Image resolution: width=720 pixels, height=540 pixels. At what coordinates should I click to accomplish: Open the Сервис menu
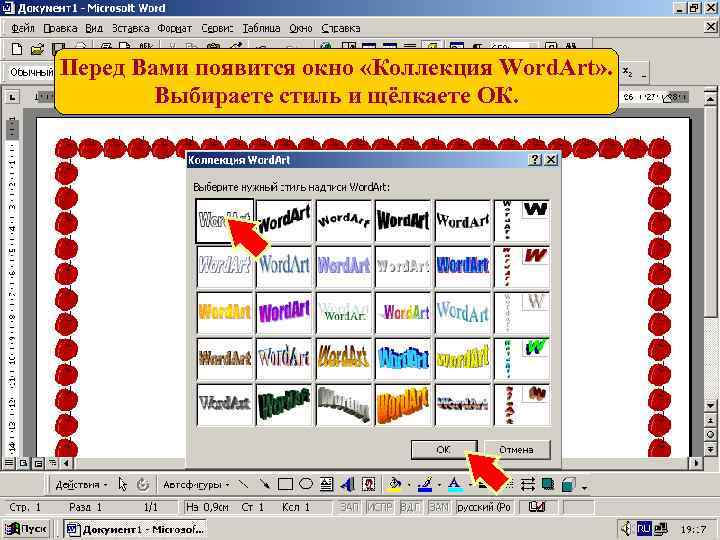click(217, 28)
